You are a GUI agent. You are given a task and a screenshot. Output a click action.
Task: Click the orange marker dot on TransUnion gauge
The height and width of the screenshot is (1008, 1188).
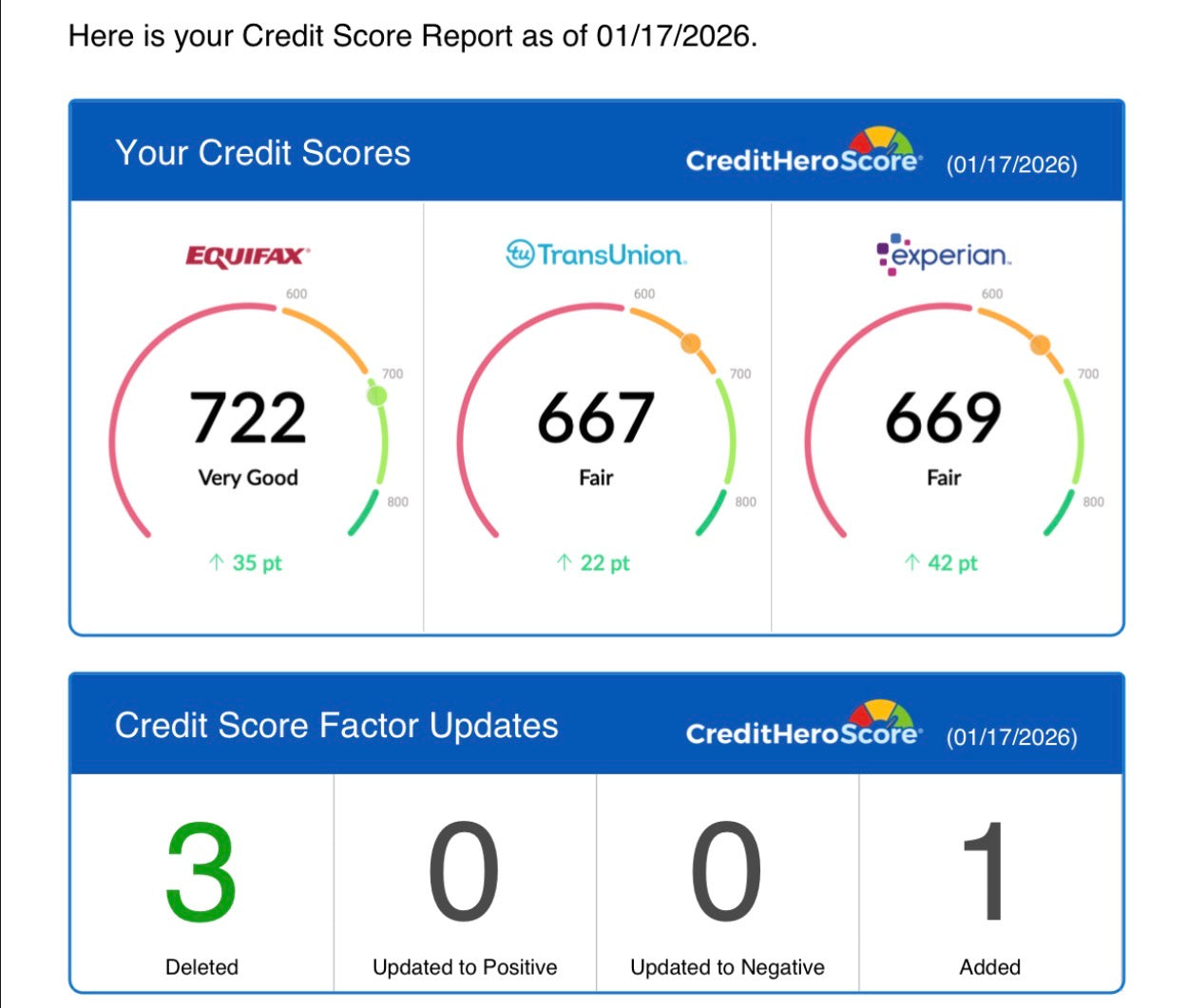(691, 343)
